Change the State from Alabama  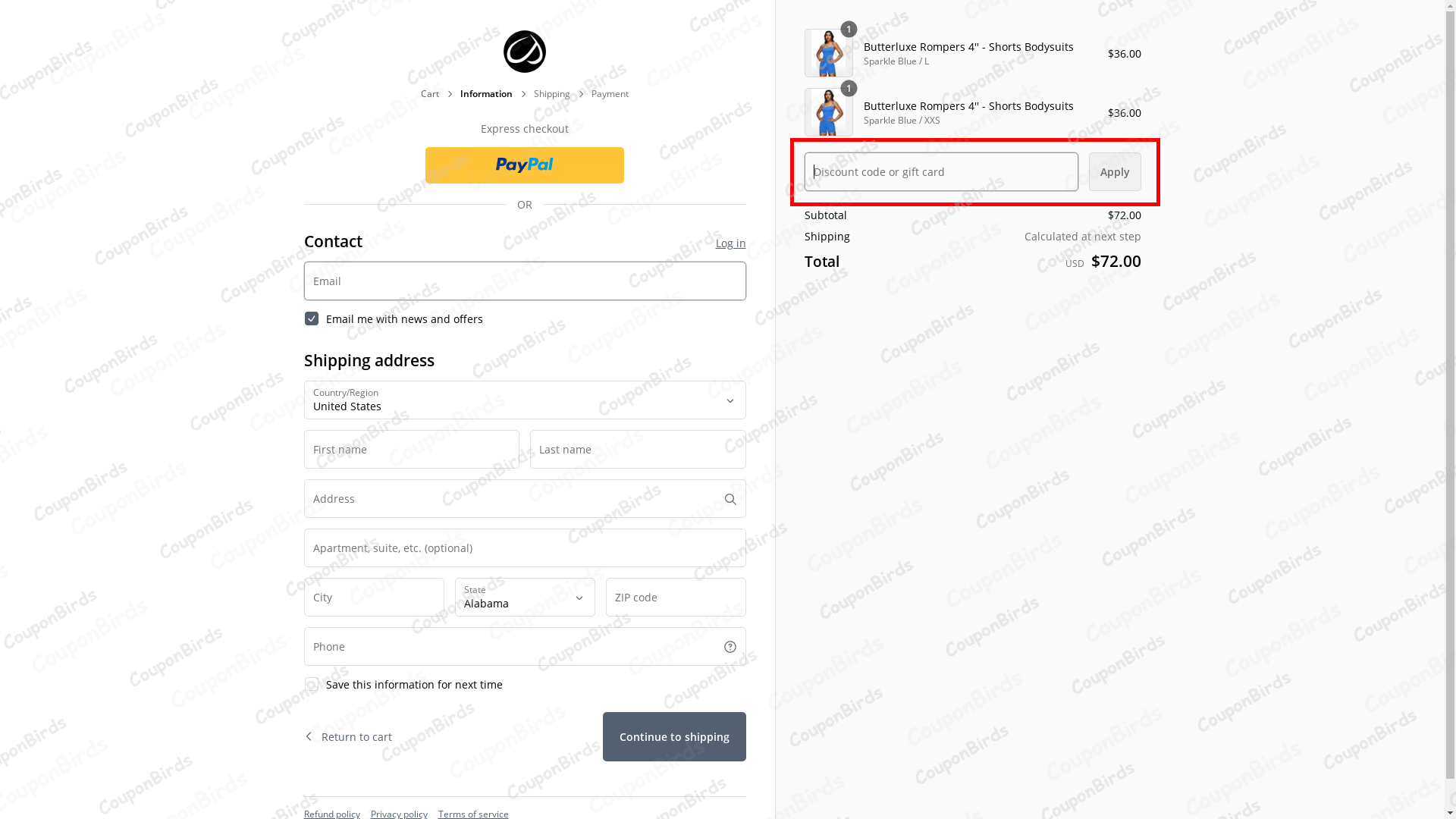(x=524, y=598)
